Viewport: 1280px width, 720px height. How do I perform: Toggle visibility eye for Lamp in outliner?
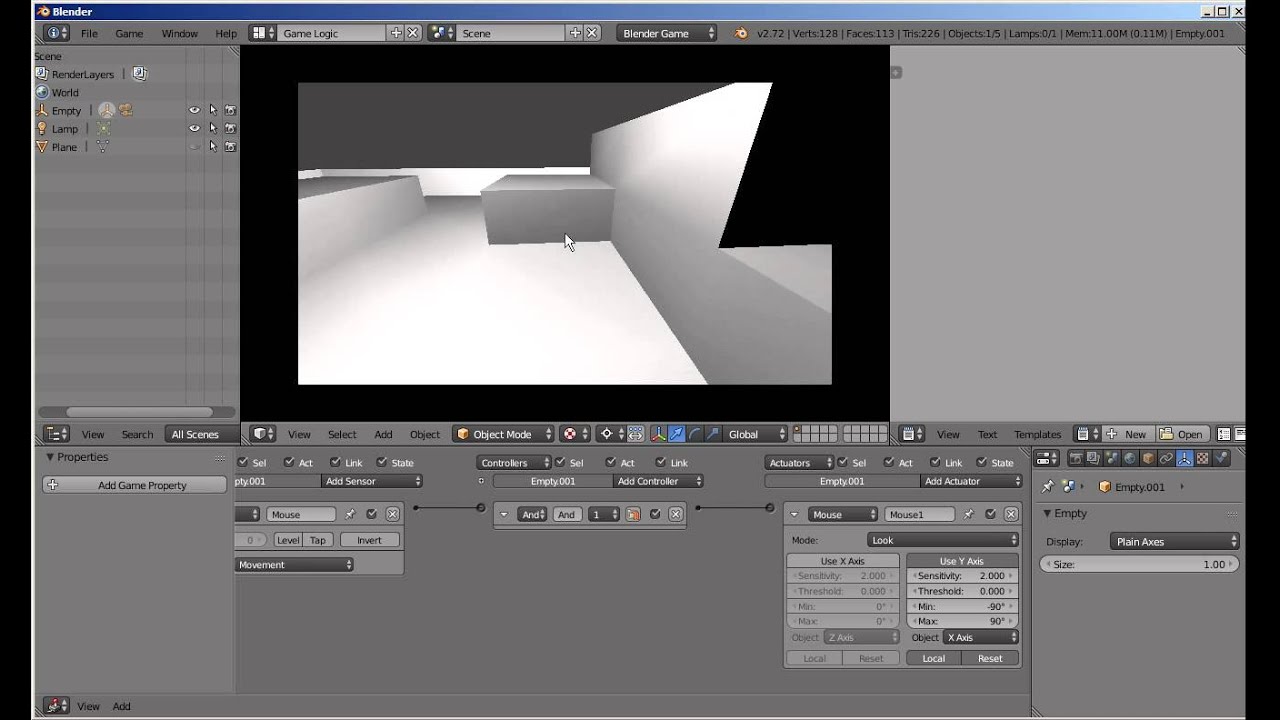pos(194,128)
